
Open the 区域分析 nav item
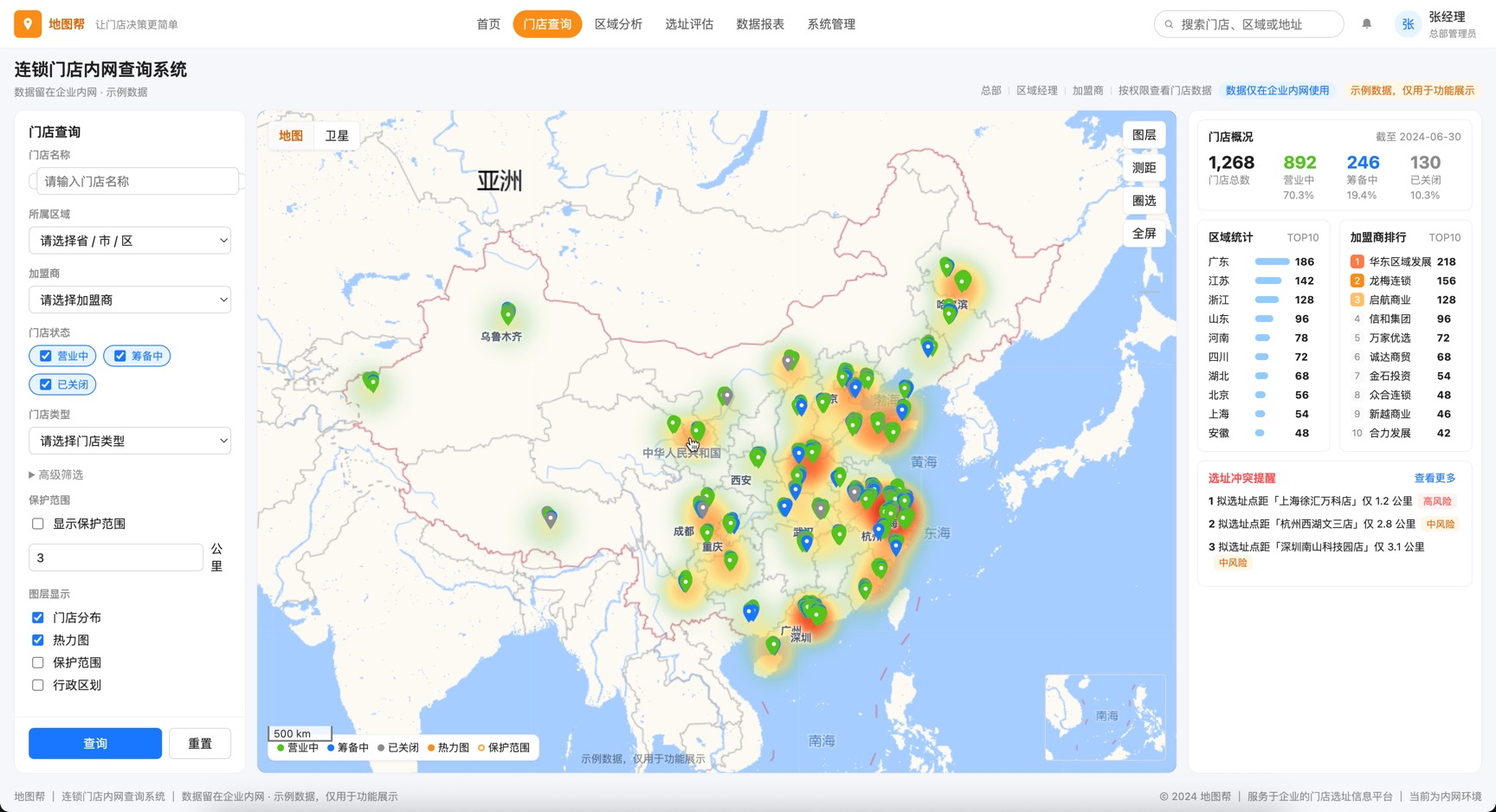point(618,24)
